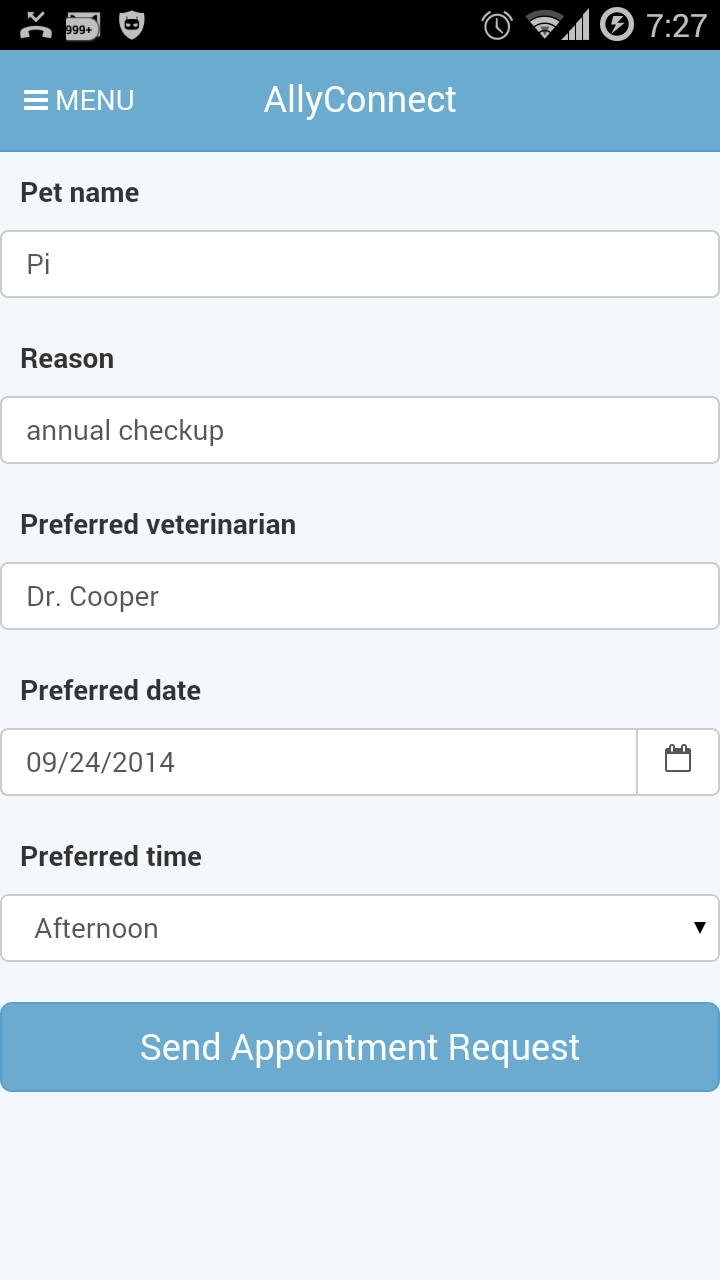Tap the missed call status icon
The width and height of the screenshot is (720, 1280).
coord(36,25)
